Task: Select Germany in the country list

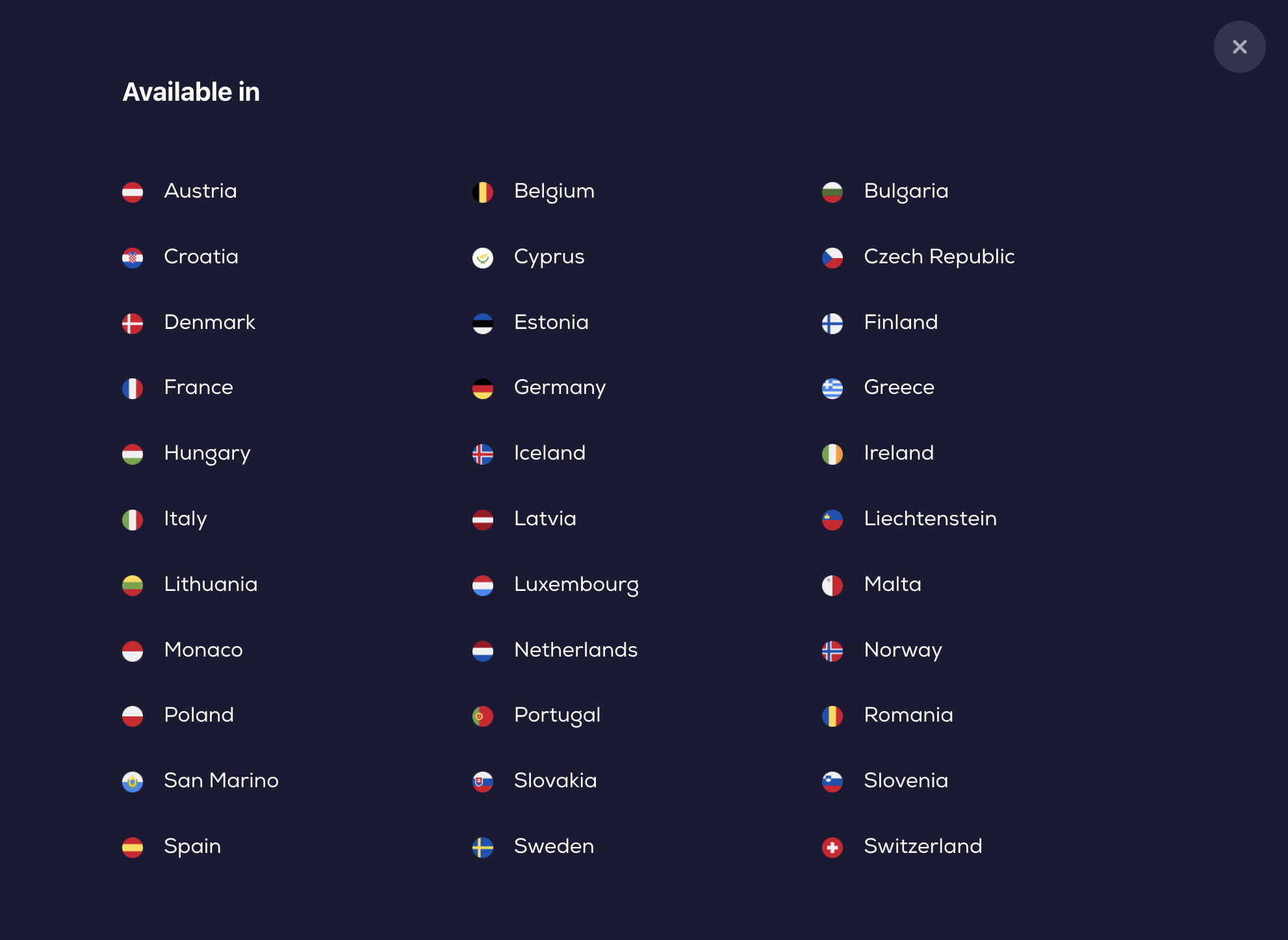Action: pos(560,388)
